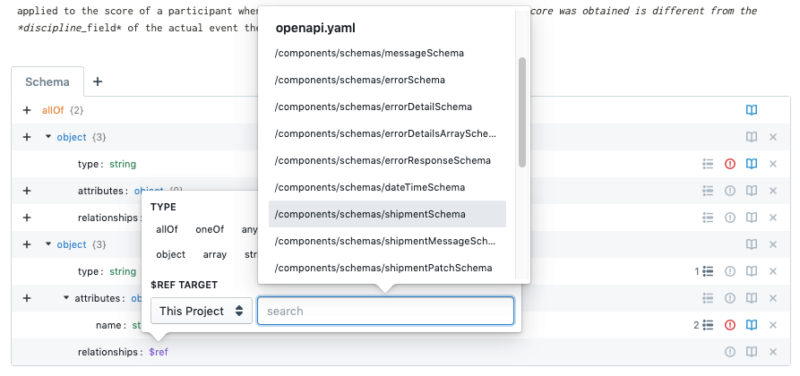This screenshot has height=376, width=800.
Task: Choose /components/schemas/errorDetailSchema
Action: [x=387, y=107]
